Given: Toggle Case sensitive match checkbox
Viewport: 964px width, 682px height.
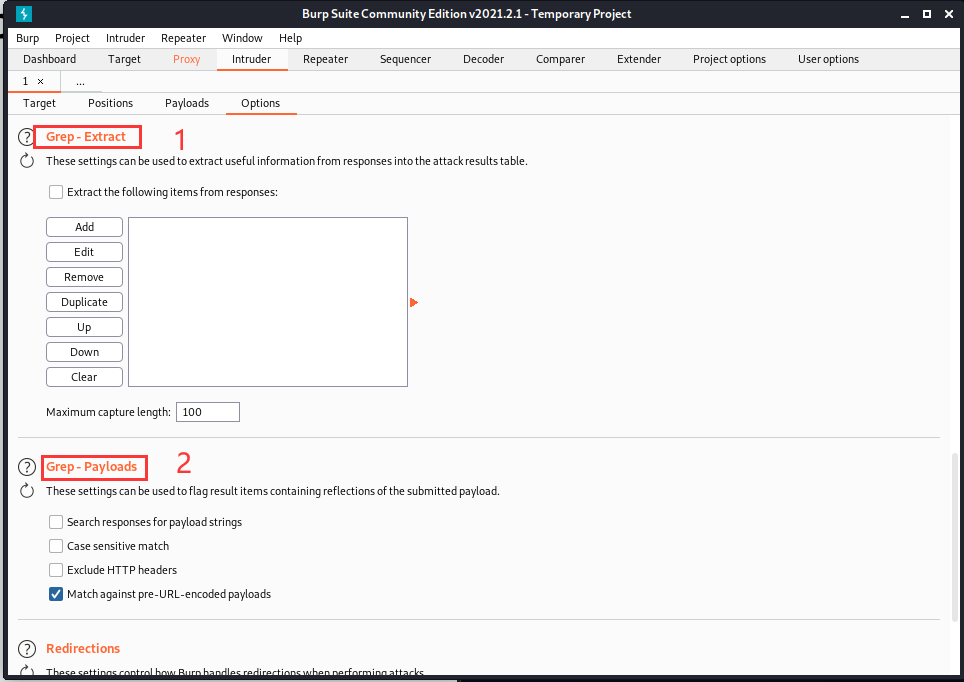Looking at the screenshot, I should pyautogui.click(x=56, y=546).
